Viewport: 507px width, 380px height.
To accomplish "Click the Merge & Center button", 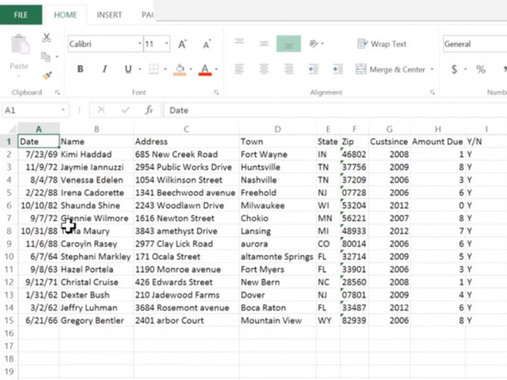I will coord(390,69).
